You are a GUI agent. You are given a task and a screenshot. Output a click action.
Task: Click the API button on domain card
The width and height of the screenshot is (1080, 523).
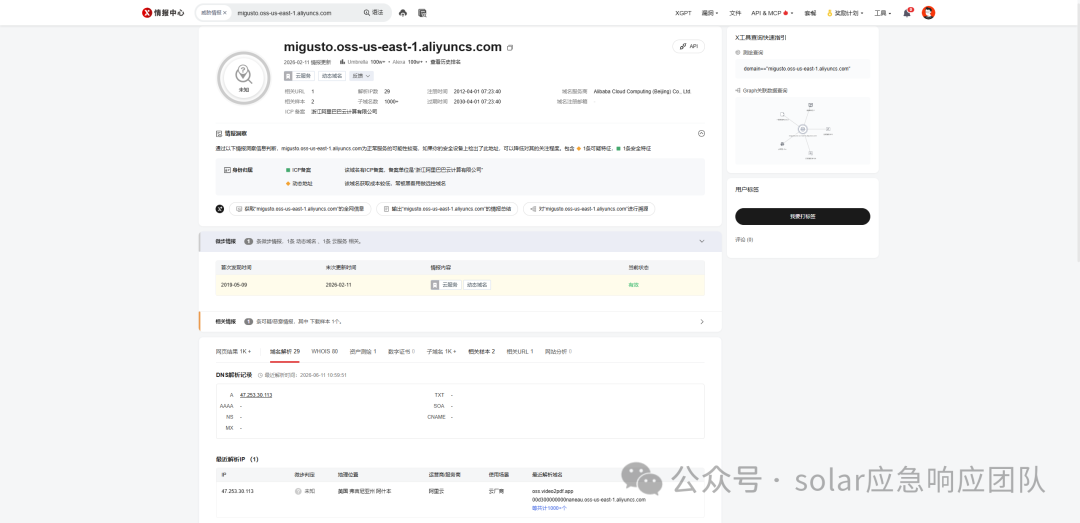coord(688,46)
